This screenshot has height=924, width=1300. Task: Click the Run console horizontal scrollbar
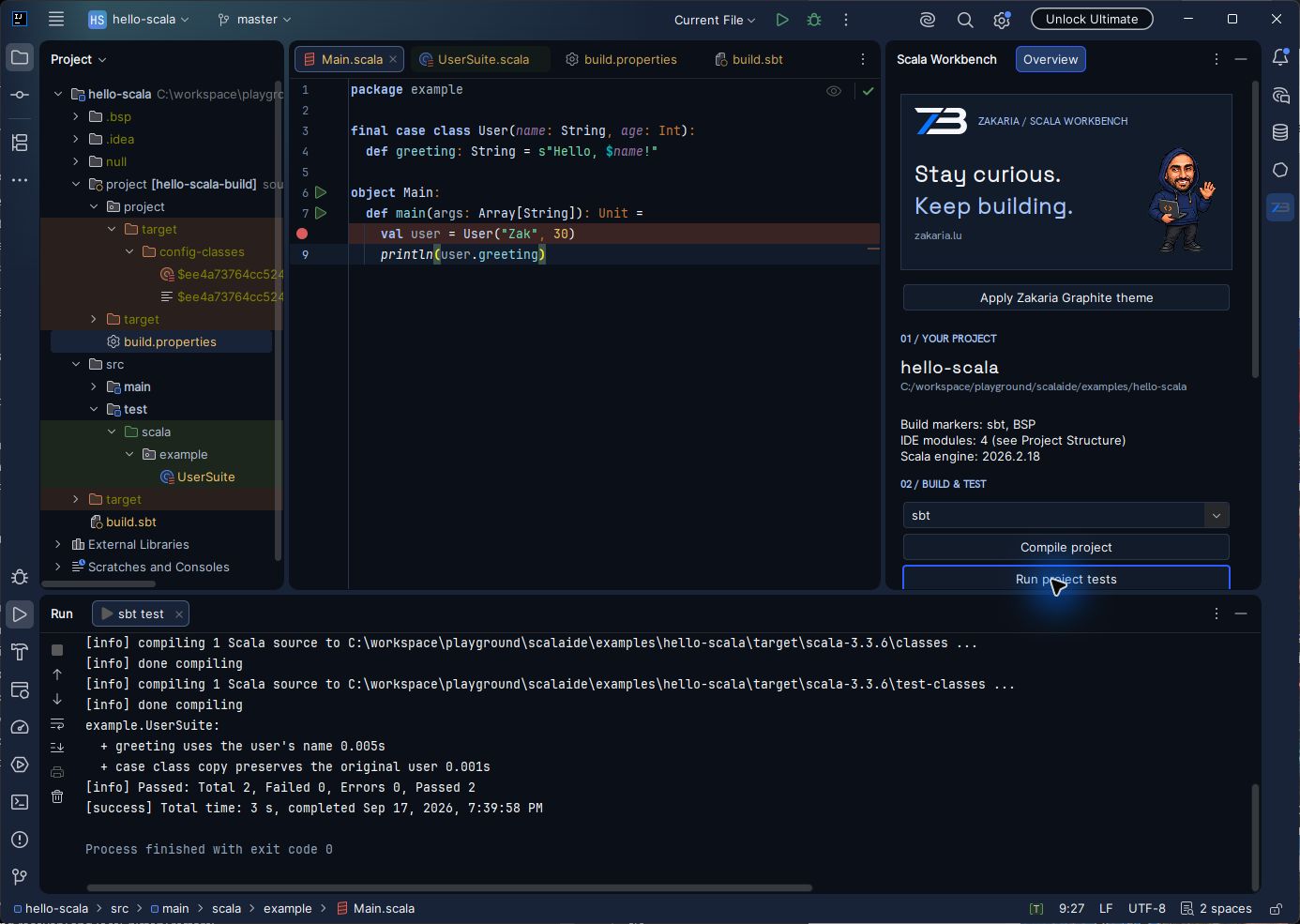pyautogui.click(x=449, y=887)
